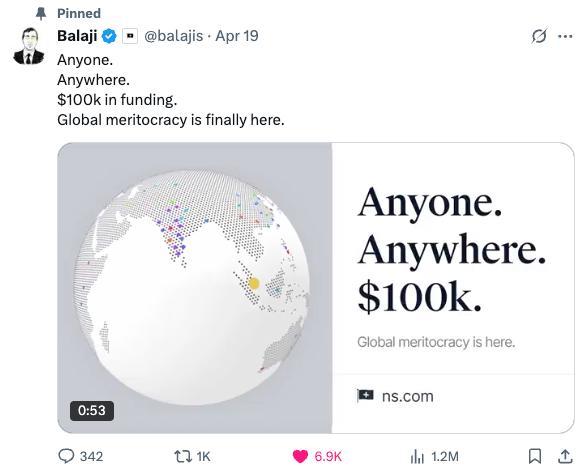Click the flag affiliation badge beside Balaji

coord(130,36)
